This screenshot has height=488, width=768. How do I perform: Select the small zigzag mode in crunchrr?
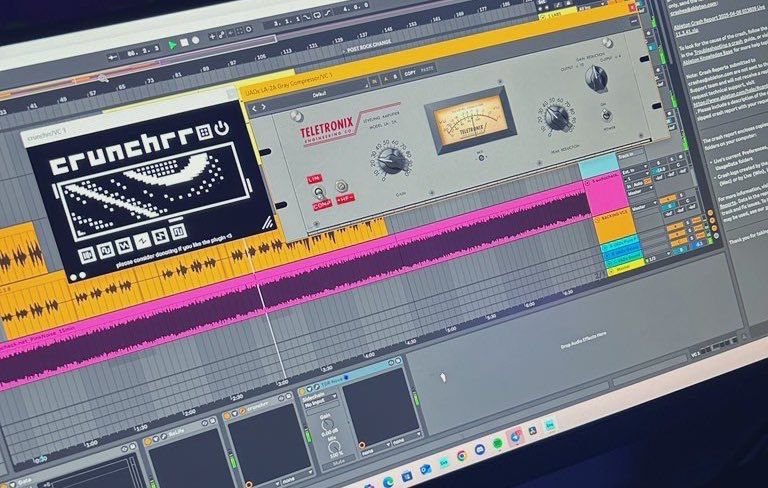click(x=142, y=241)
